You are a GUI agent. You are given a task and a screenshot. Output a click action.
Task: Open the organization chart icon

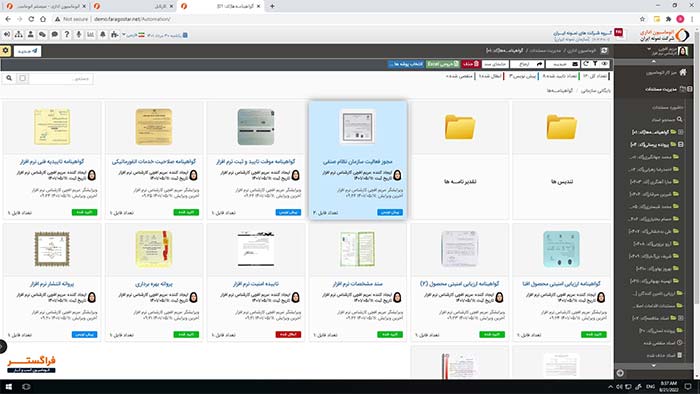point(19,34)
